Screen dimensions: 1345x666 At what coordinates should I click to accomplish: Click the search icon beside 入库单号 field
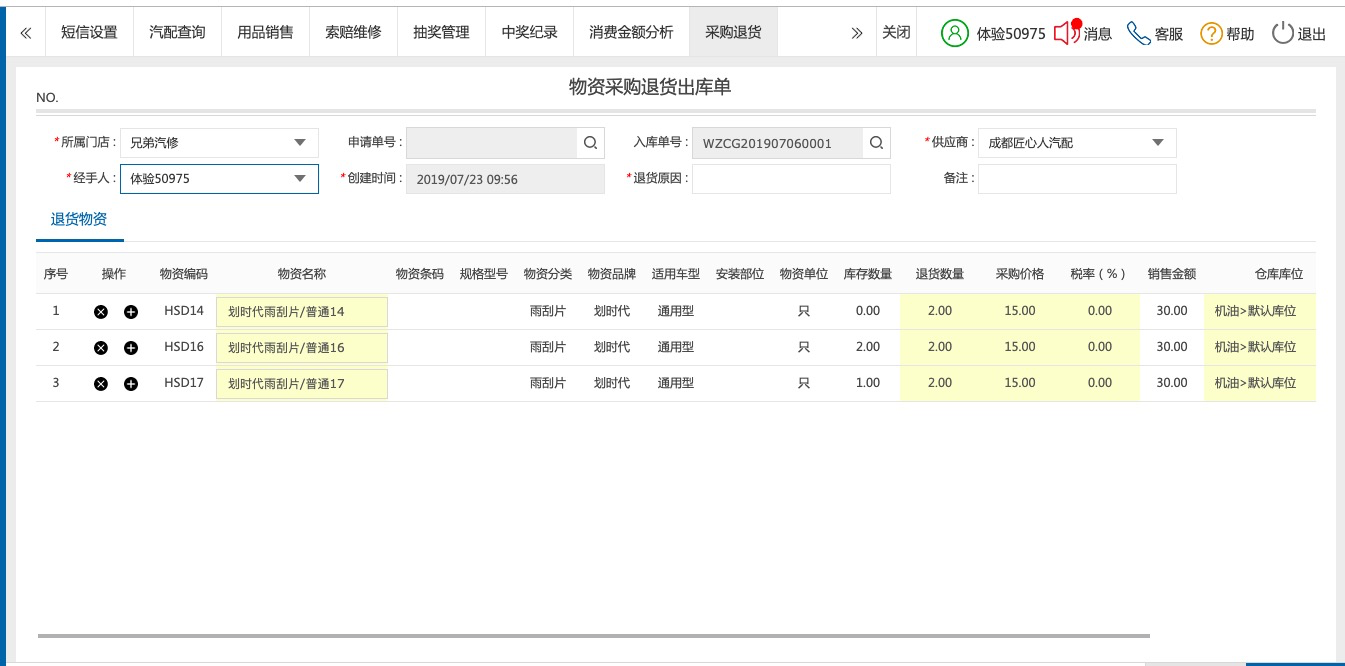(876, 143)
